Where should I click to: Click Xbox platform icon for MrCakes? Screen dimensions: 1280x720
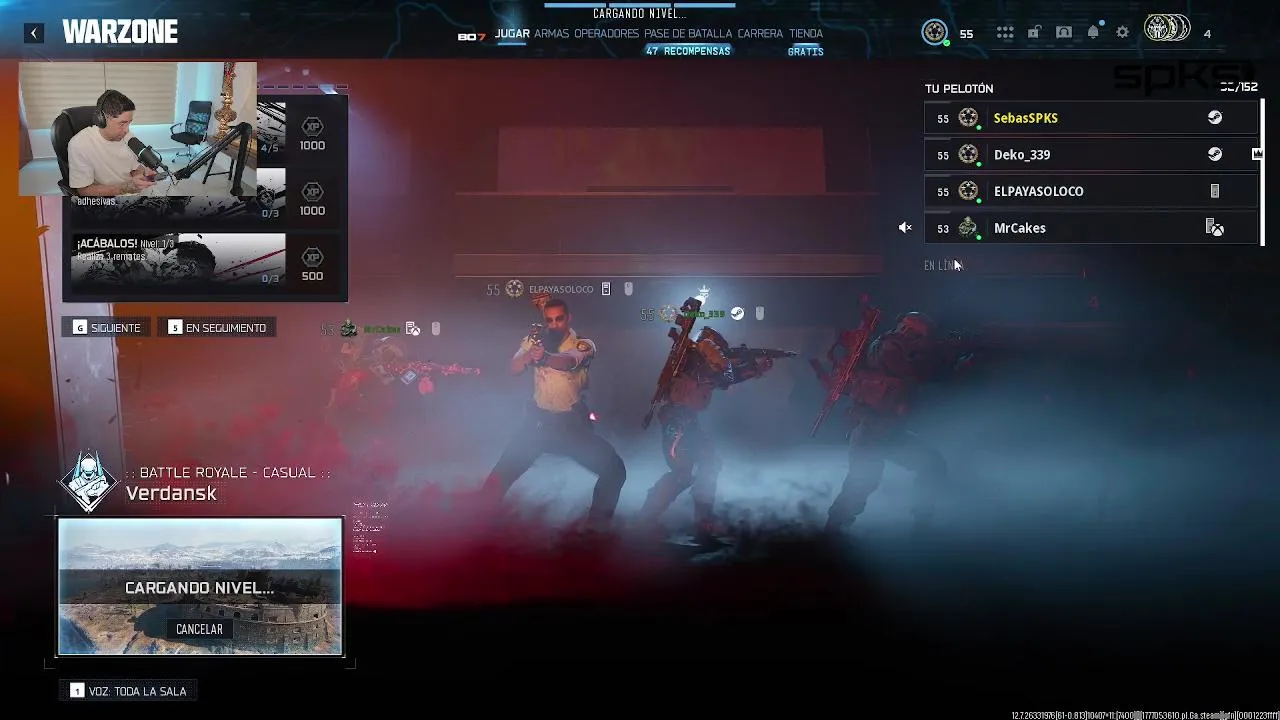coord(1215,228)
